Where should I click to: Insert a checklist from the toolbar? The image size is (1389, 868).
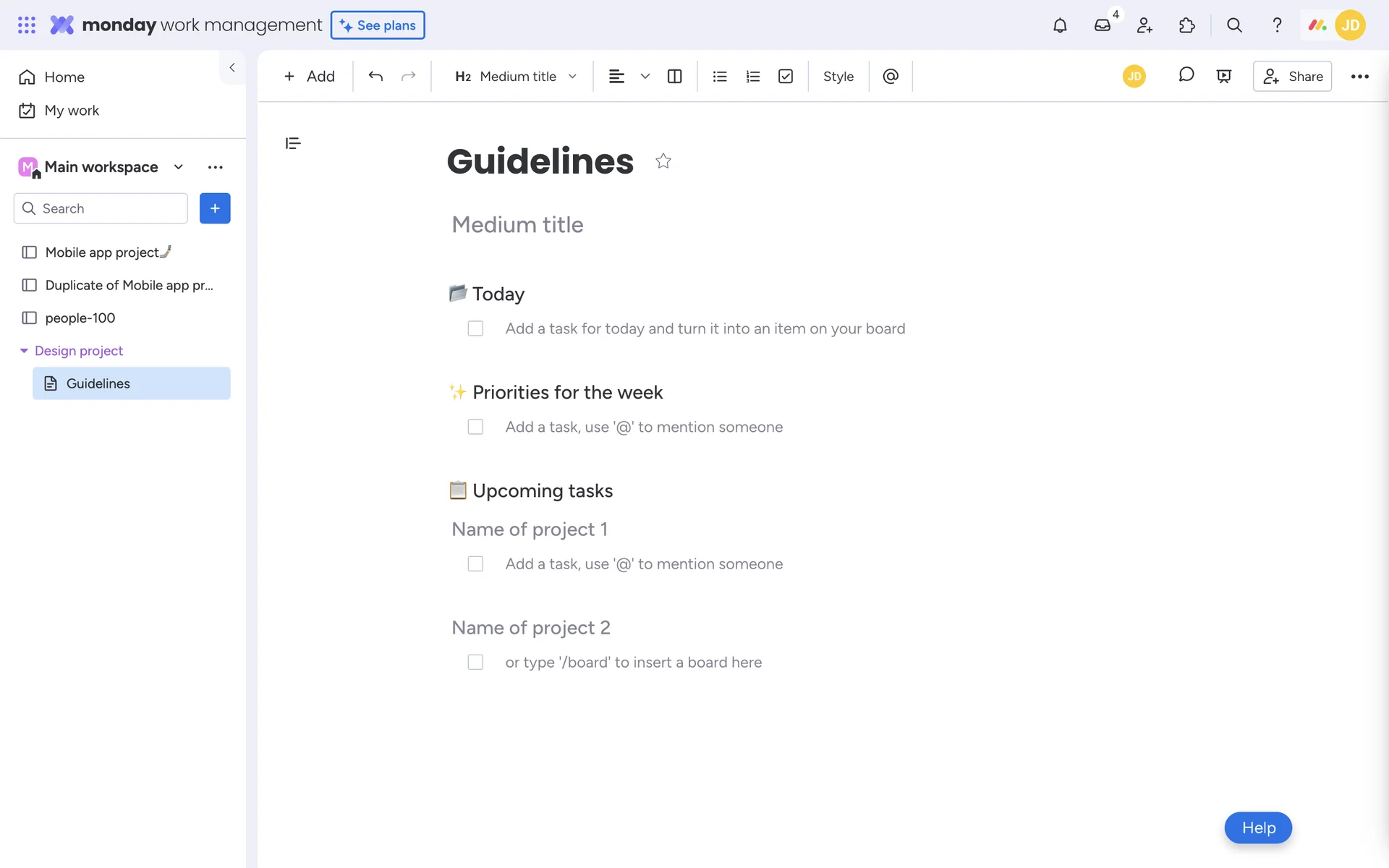pyautogui.click(x=786, y=76)
